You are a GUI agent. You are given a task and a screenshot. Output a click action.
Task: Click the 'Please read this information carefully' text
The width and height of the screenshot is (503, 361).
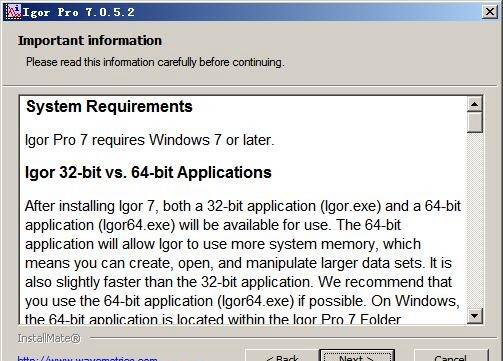point(155,62)
